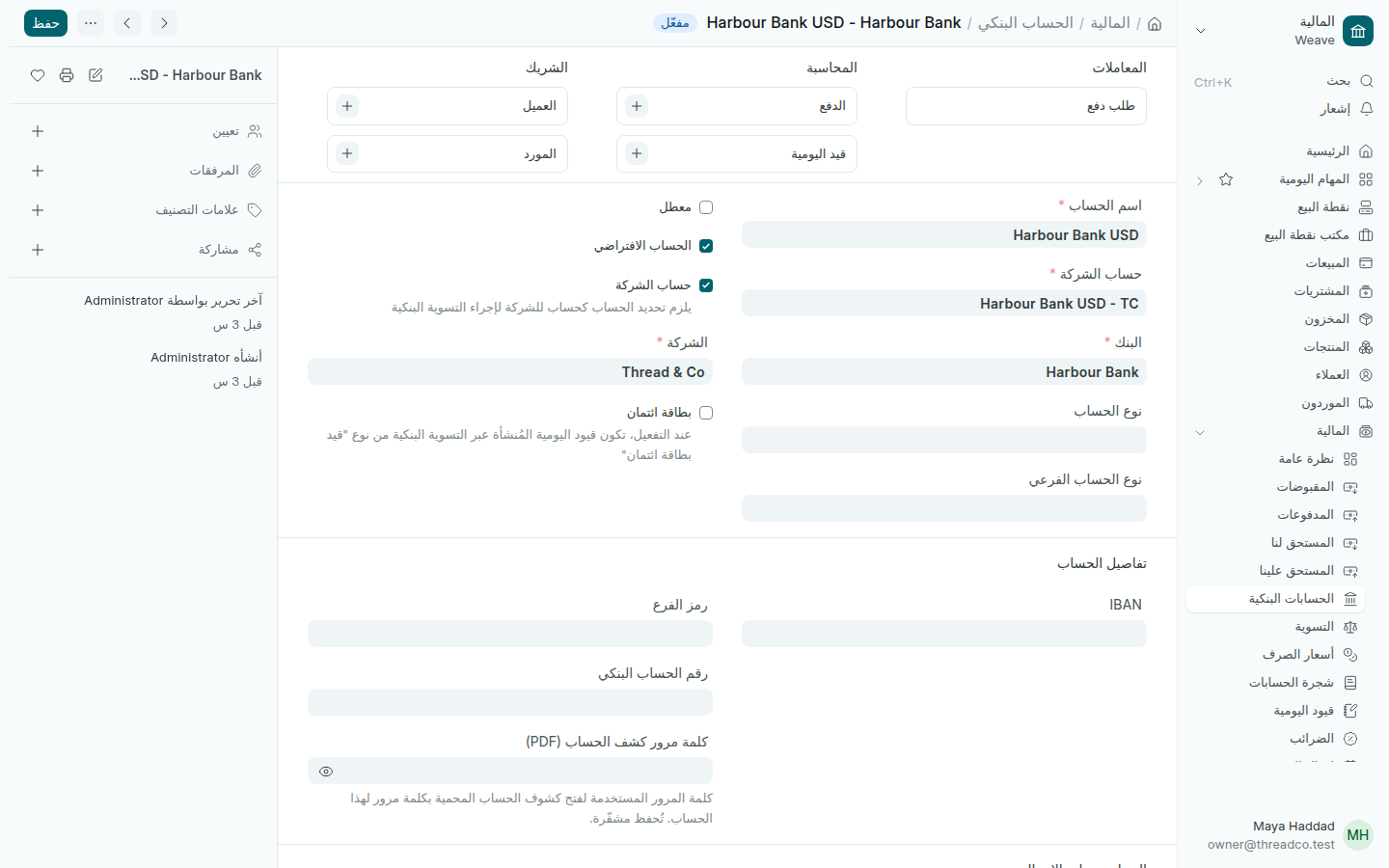The width and height of the screenshot is (1389, 868).
Task: Open شجرة الحسابات in sidebar
Action: coord(1275,683)
